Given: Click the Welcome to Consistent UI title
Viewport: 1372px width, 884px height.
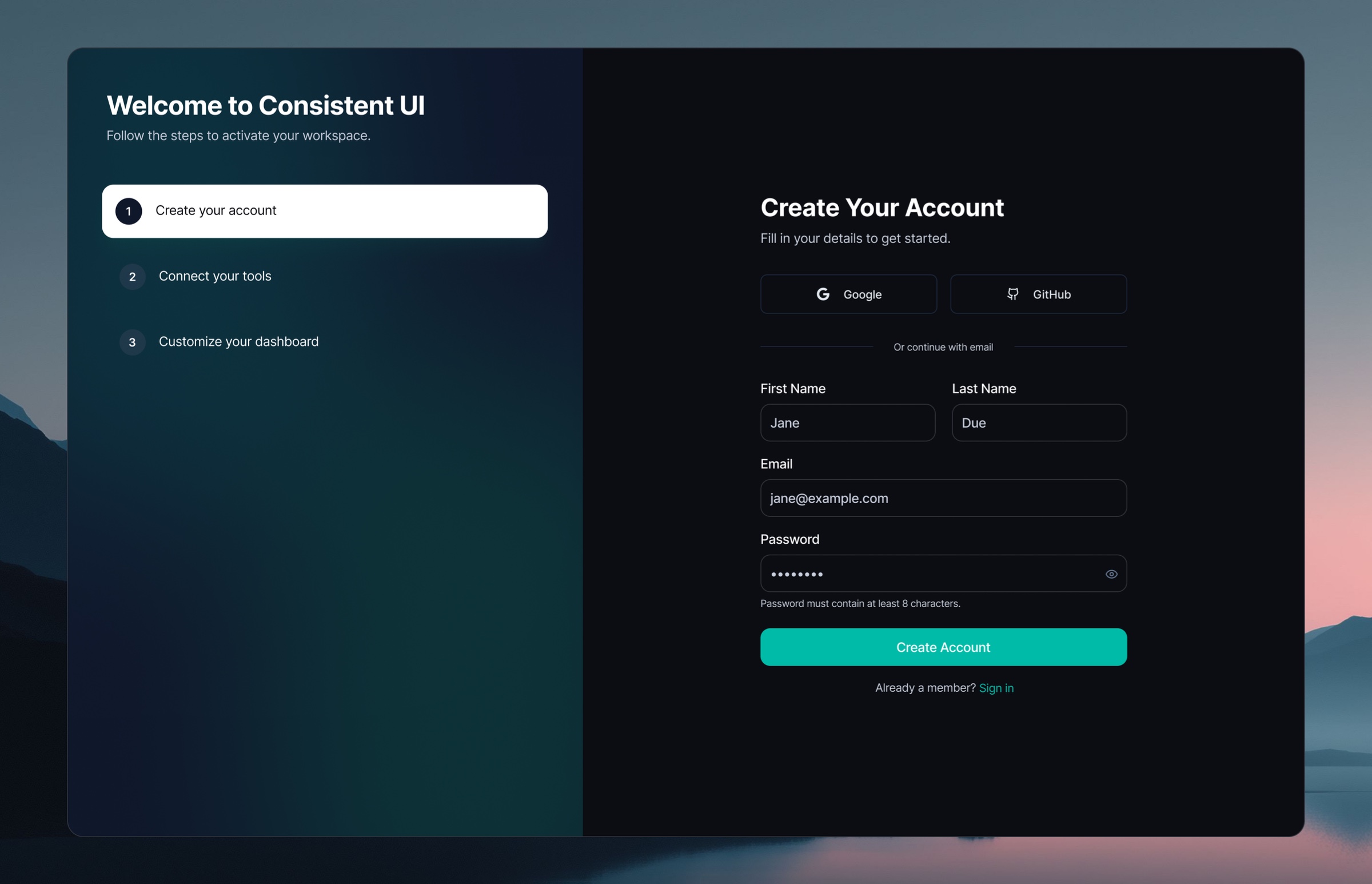Looking at the screenshot, I should point(266,106).
